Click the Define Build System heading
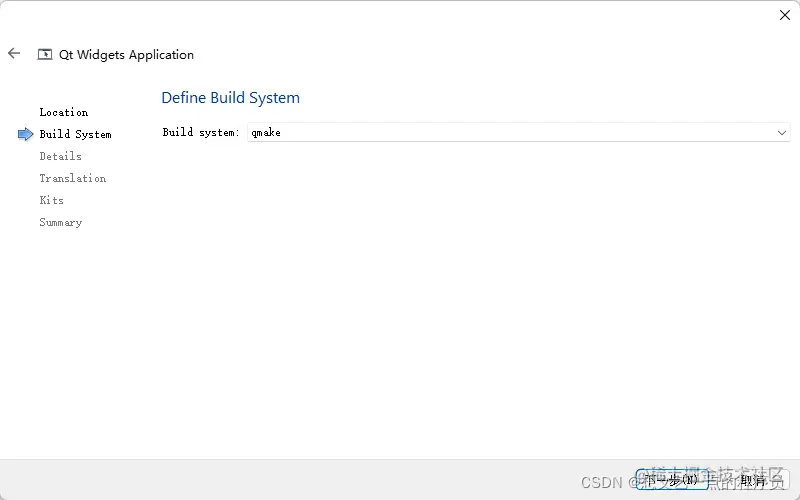The image size is (800, 500). (x=231, y=97)
